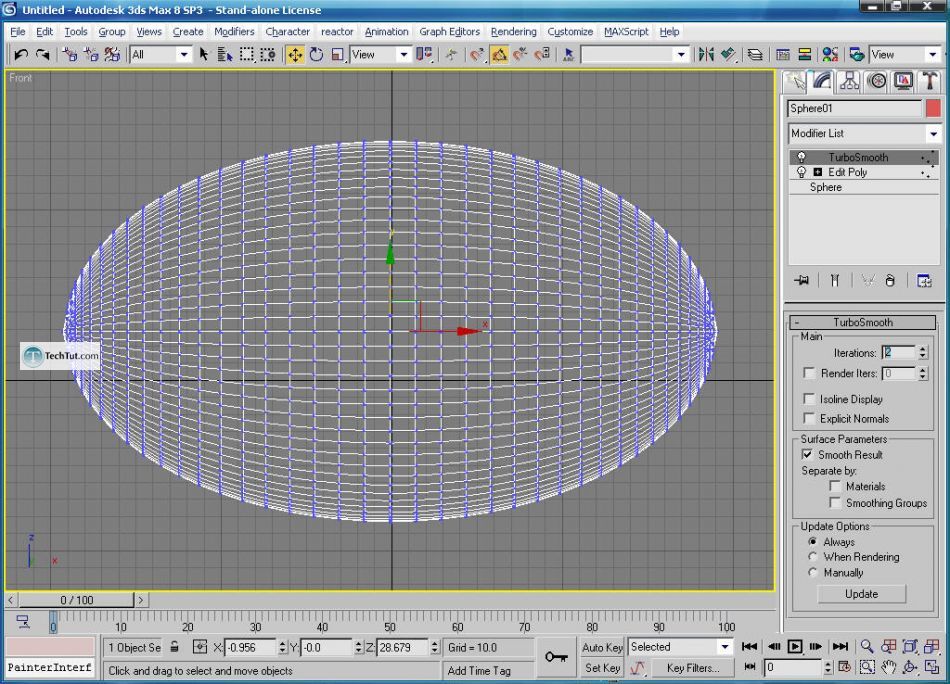Click the Key Filters button
Screen dimensions: 950x684
692,668
